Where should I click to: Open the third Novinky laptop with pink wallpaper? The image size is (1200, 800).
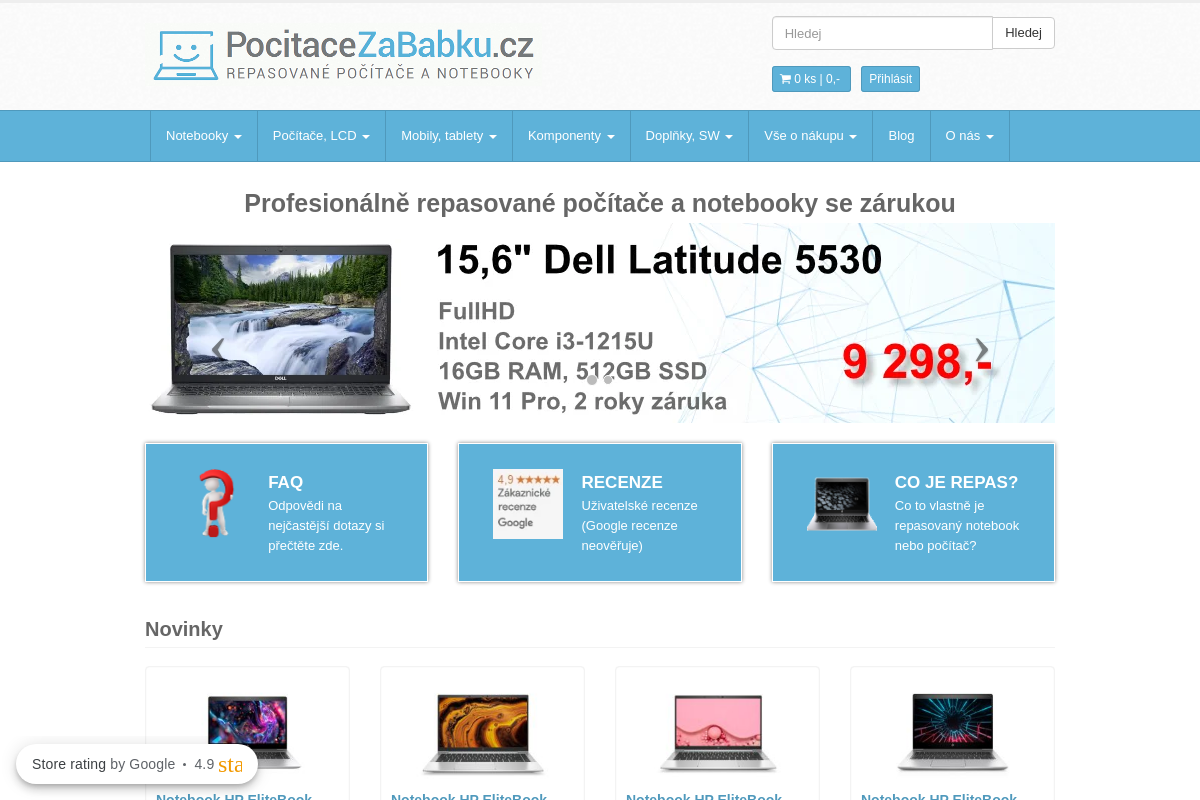pos(717,732)
